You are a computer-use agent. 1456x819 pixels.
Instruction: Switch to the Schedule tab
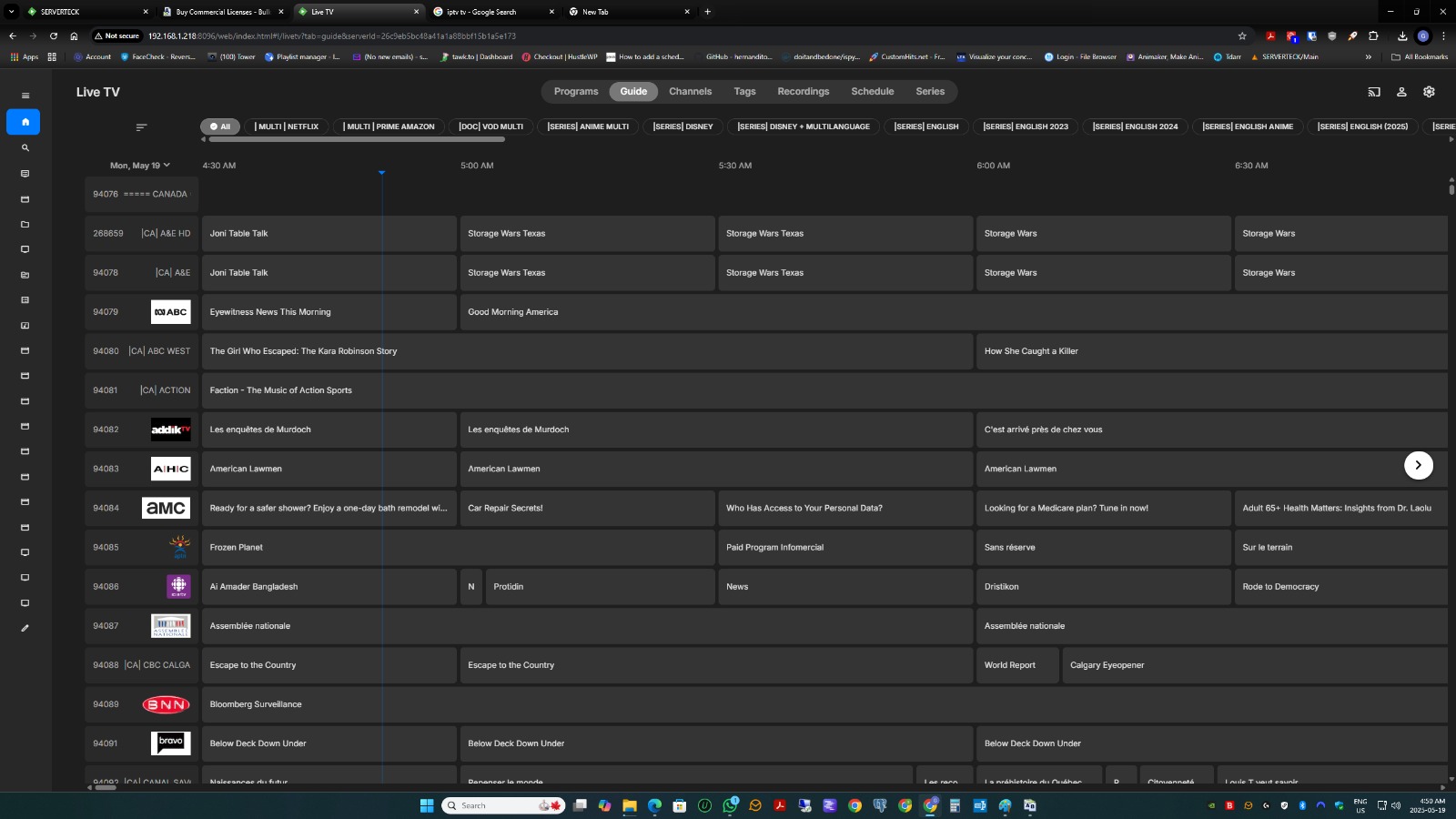click(x=872, y=92)
